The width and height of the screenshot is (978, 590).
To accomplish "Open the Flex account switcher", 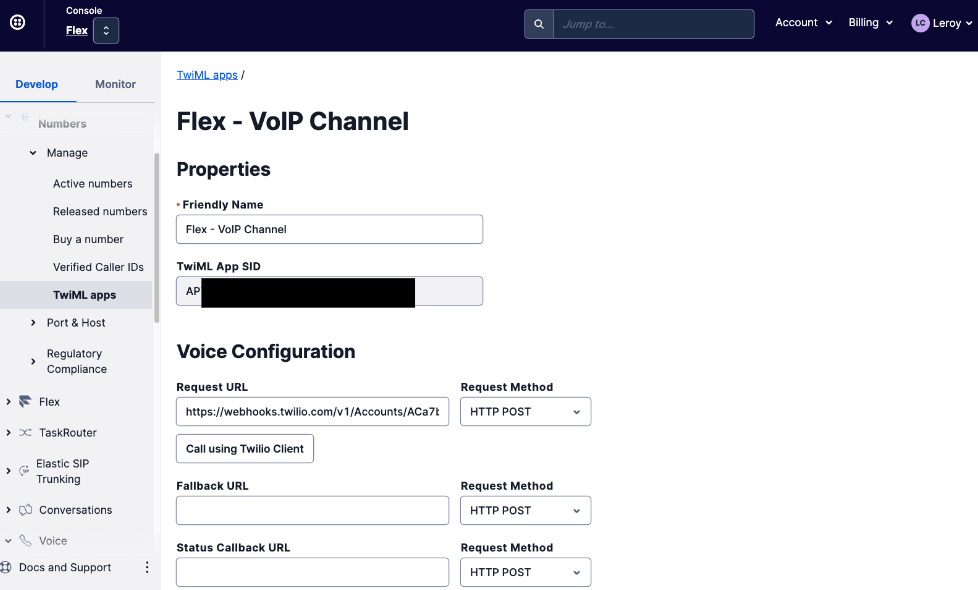I will click(x=106, y=31).
